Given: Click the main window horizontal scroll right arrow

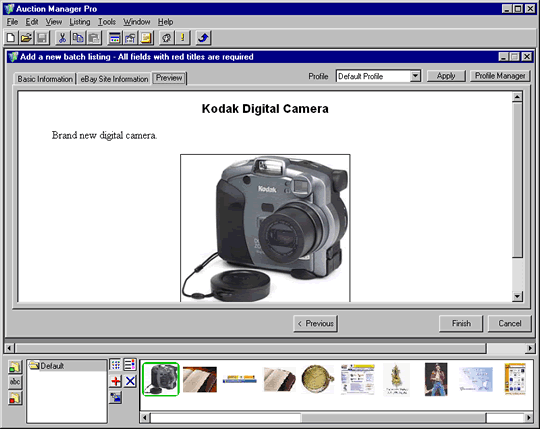Looking at the screenshot, I should 530,348.
